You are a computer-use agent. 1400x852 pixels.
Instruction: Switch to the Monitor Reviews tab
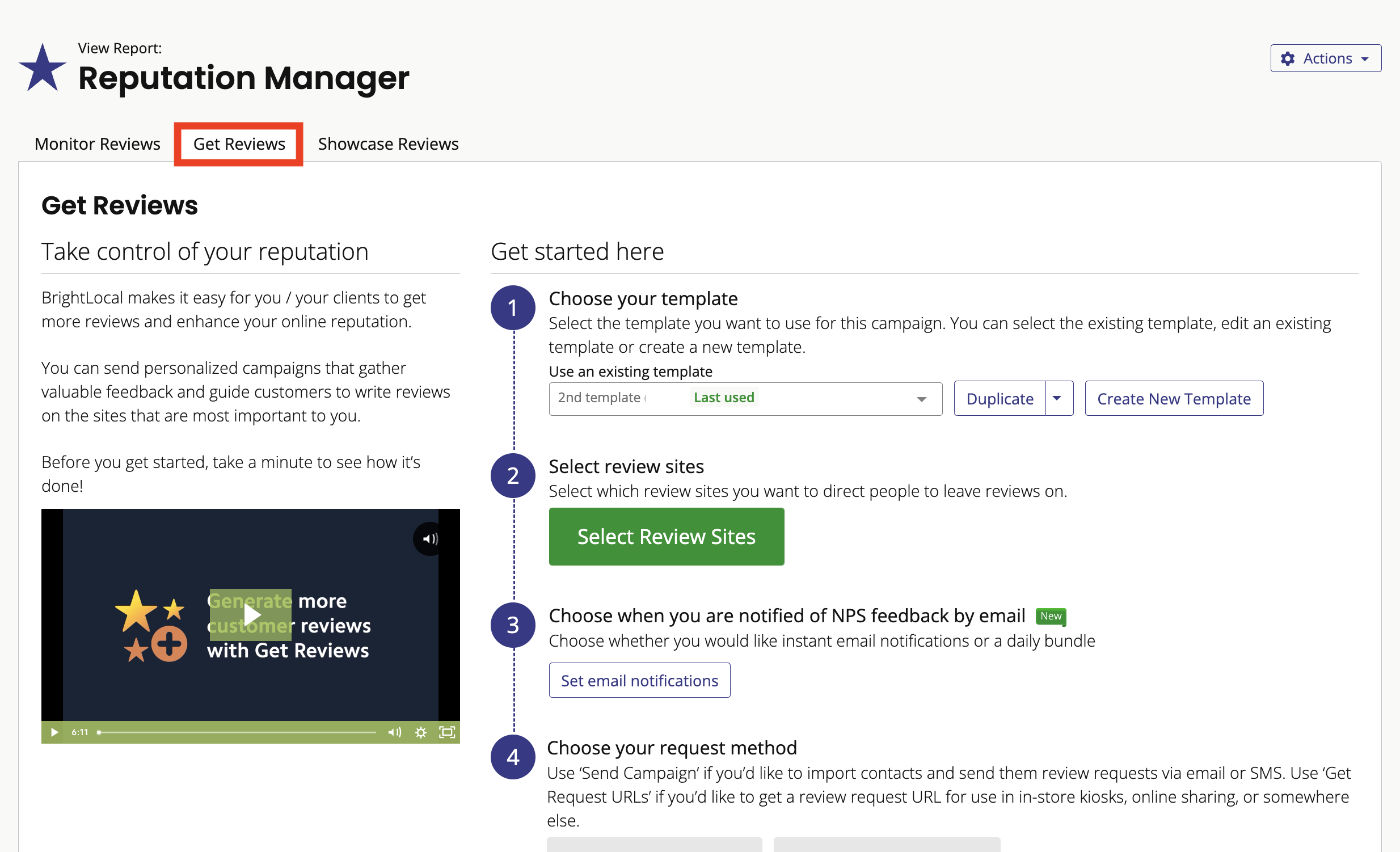point(97,144)
